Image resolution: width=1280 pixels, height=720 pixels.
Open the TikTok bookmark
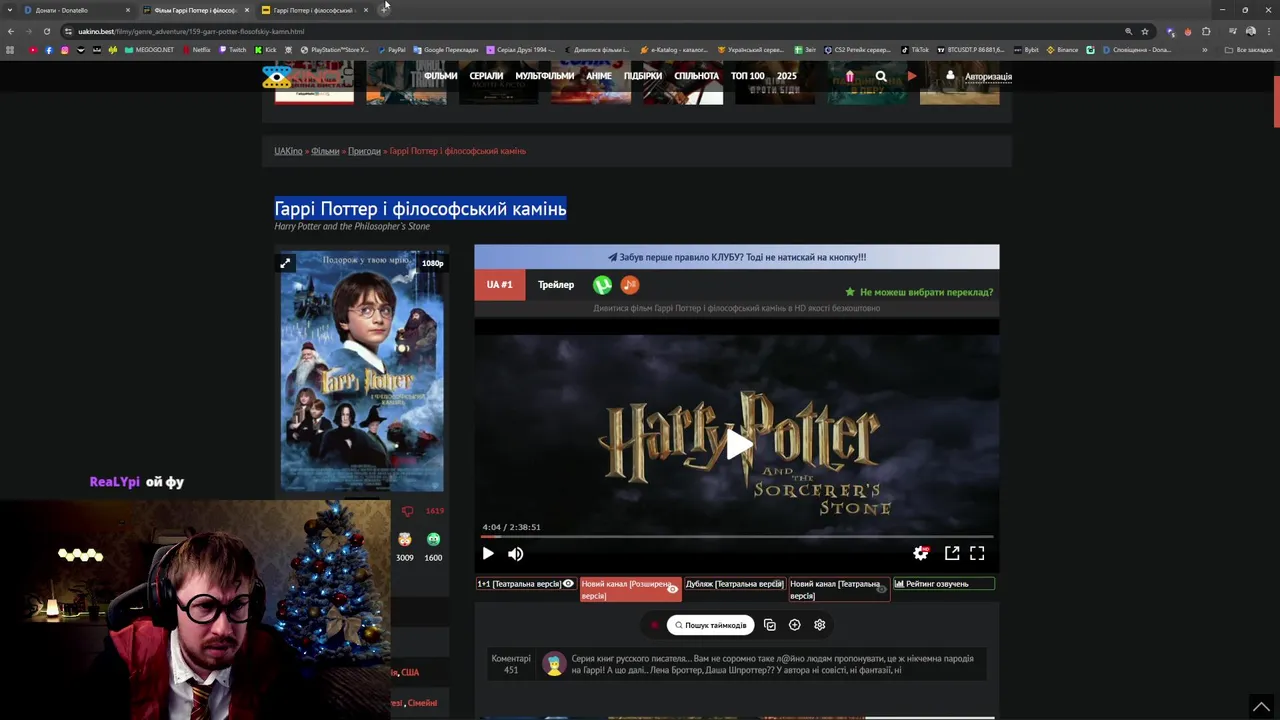click(x=915, y=50)
